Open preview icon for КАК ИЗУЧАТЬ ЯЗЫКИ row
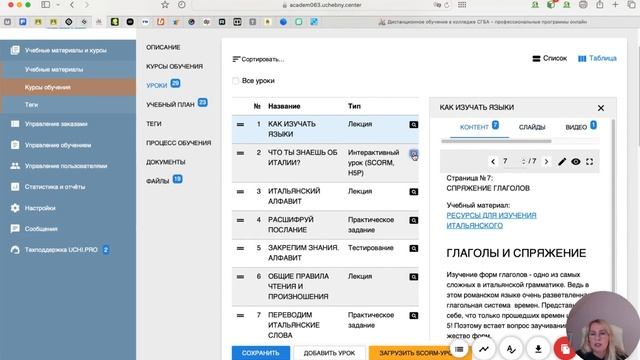 [x=413, y=124]
